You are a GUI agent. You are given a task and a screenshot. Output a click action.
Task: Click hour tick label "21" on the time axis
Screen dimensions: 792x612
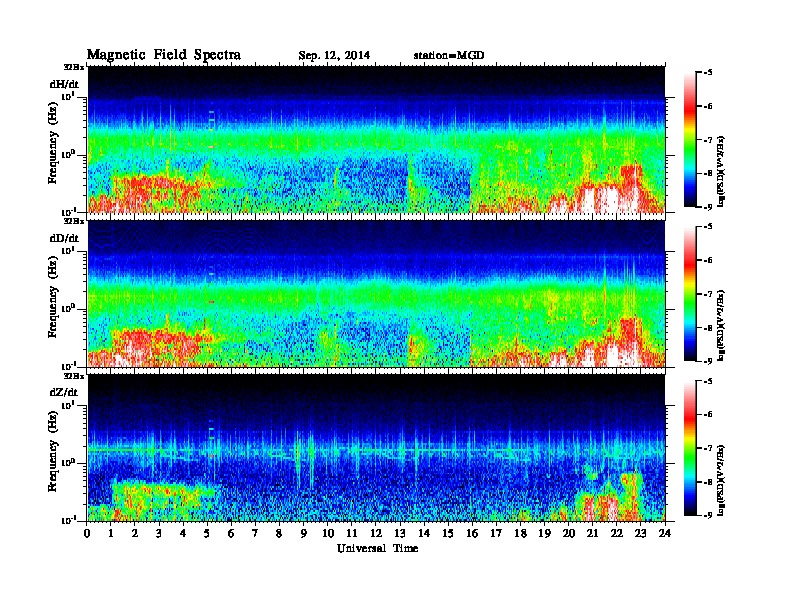tap(592, 533)
